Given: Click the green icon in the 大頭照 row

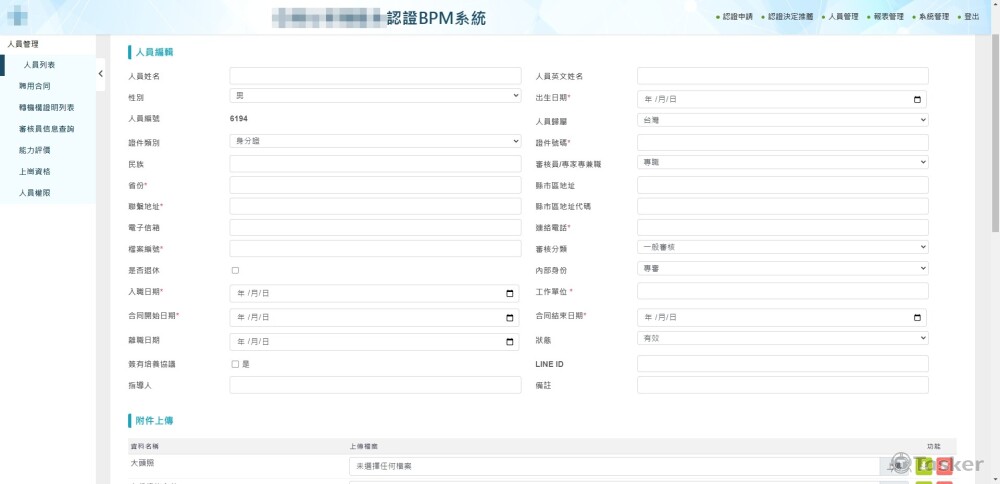Looking at the screenshot, I should (923, 465).
